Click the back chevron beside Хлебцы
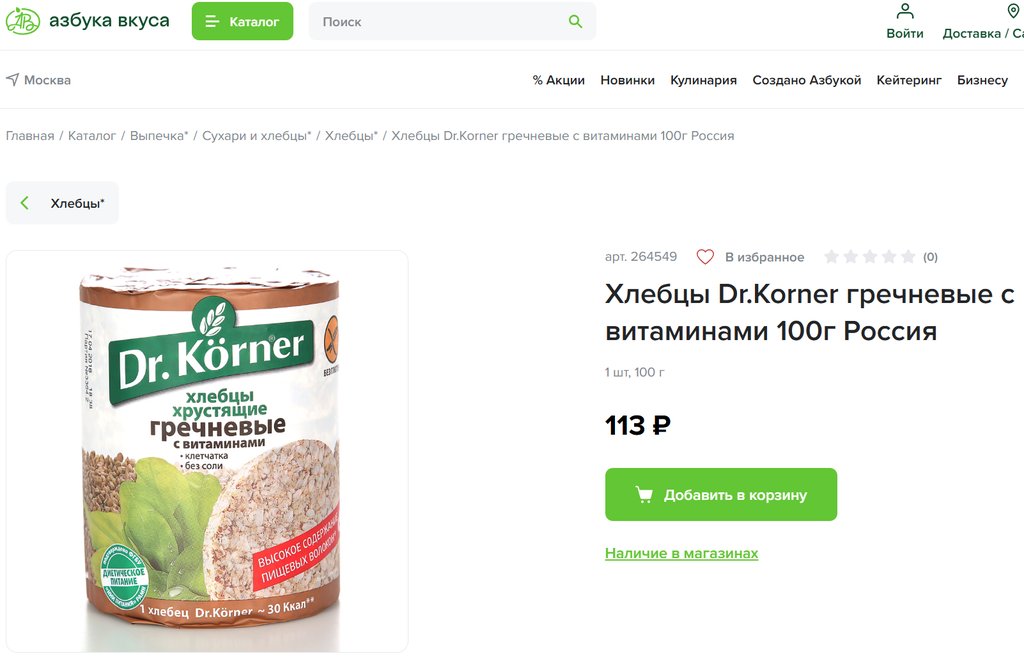This screenshot has height=661, width=1024. [x=25, y=203]
